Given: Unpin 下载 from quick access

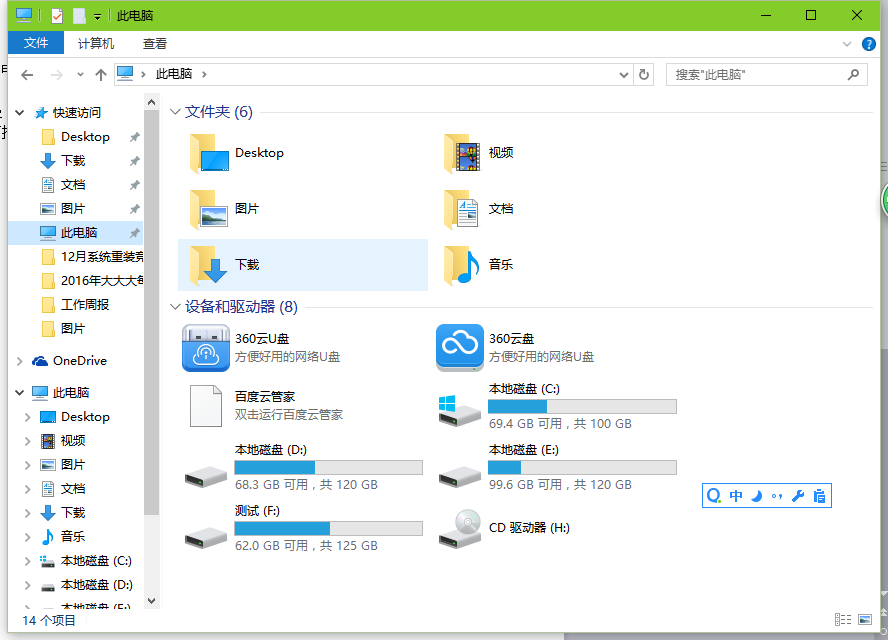Looking at the screenshot, I should click(x=134, y=161).
